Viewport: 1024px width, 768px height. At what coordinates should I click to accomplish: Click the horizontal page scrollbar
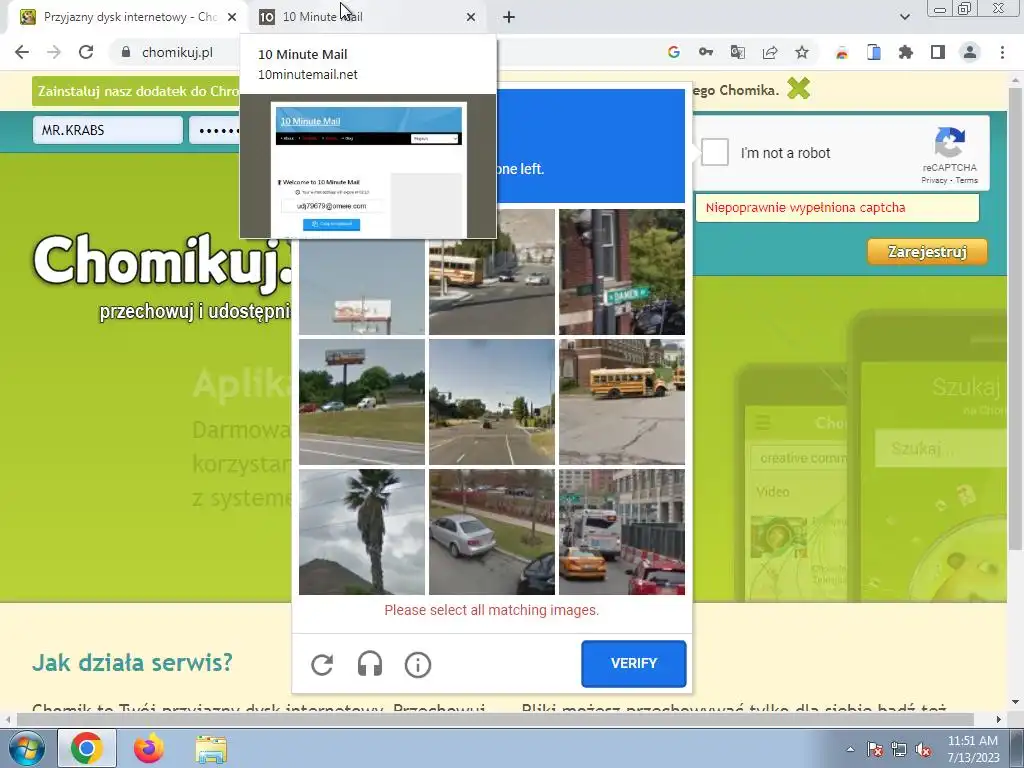[x=495, y=719]
